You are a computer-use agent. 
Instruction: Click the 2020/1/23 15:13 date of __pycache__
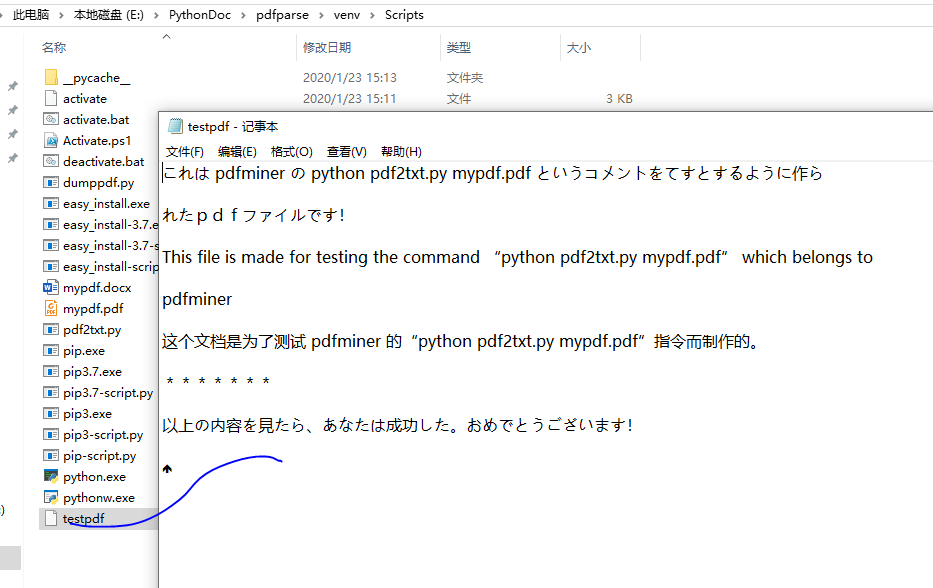point(349,77)
